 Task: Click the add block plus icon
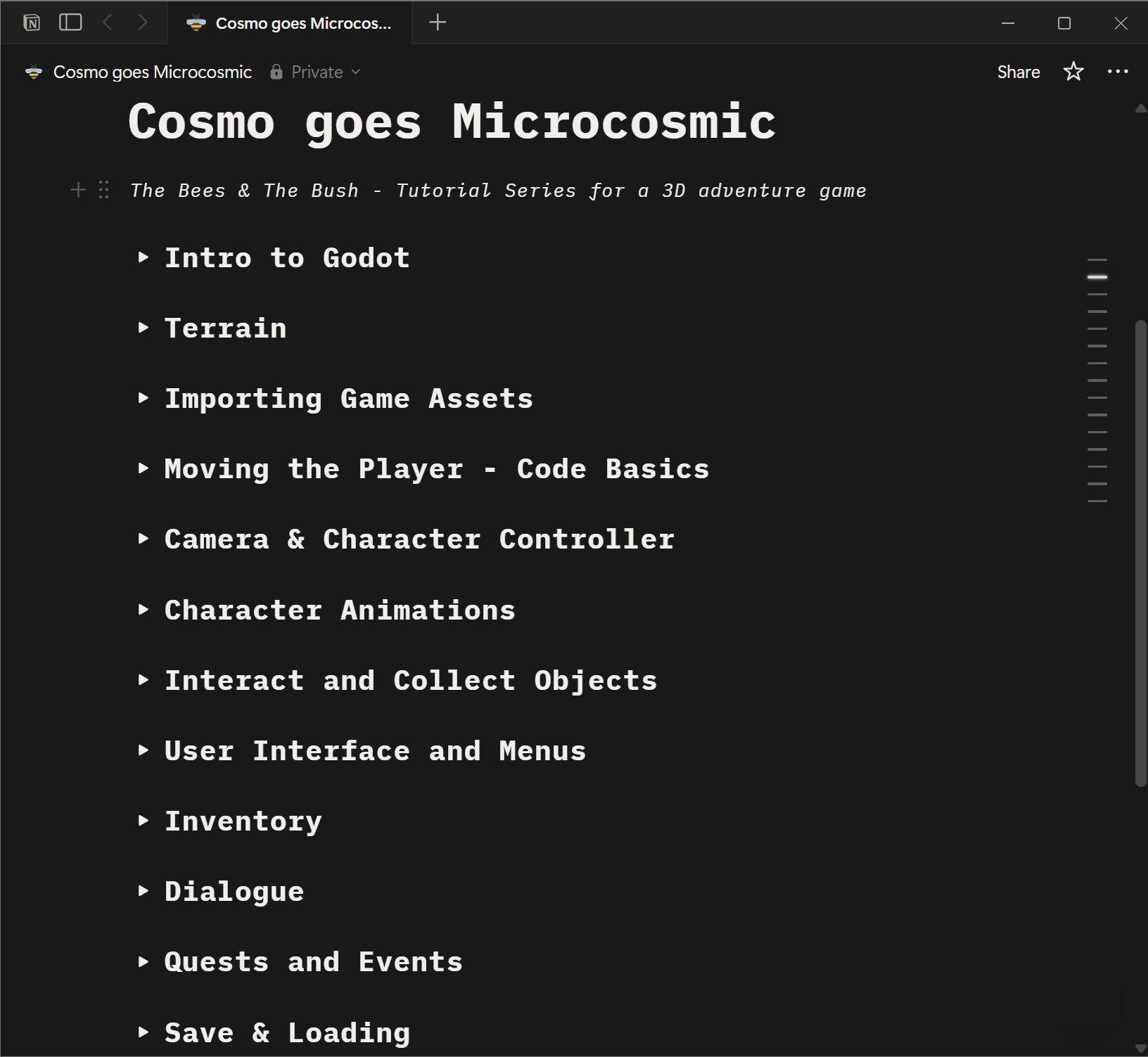78,190
